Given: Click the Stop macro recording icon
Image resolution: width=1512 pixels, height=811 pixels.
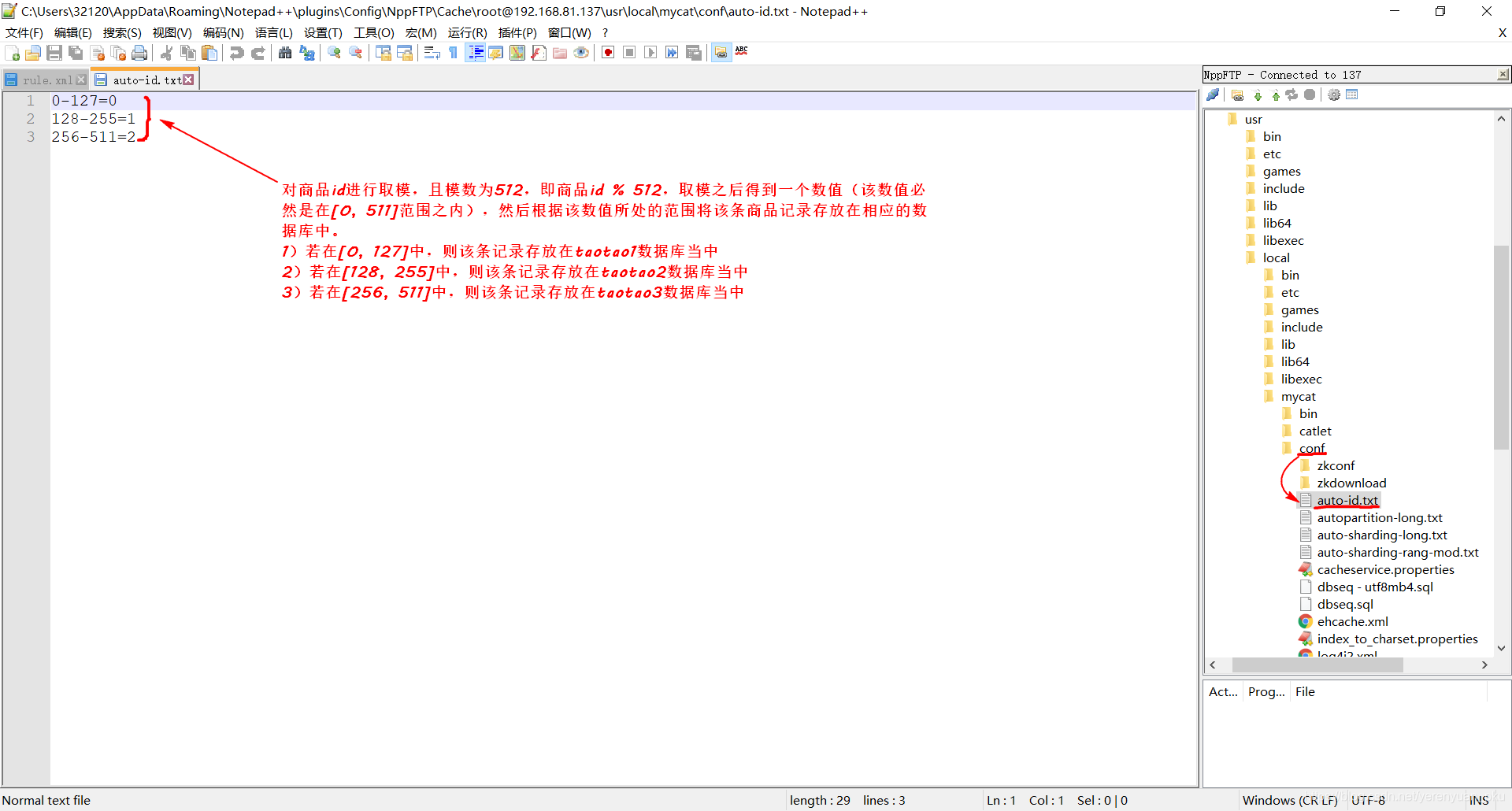Looking at the screenshot, I should click(629, 53).
